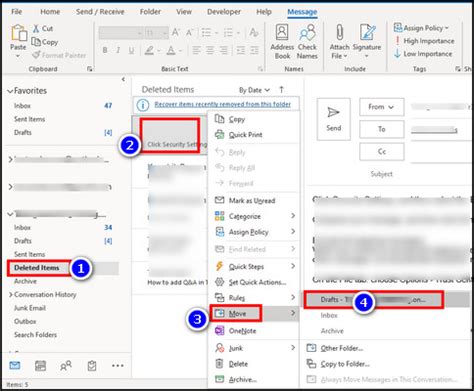Click the Paste clipboard icon

(x=19, y=33)
